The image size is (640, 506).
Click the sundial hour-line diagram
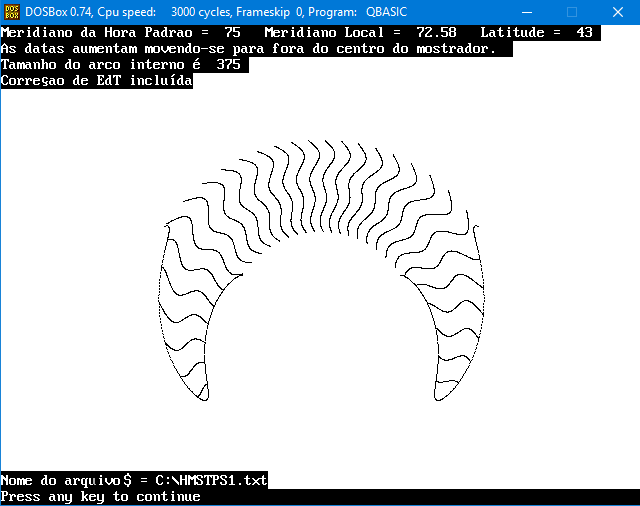pyautogui.click(x=321, y=271)
